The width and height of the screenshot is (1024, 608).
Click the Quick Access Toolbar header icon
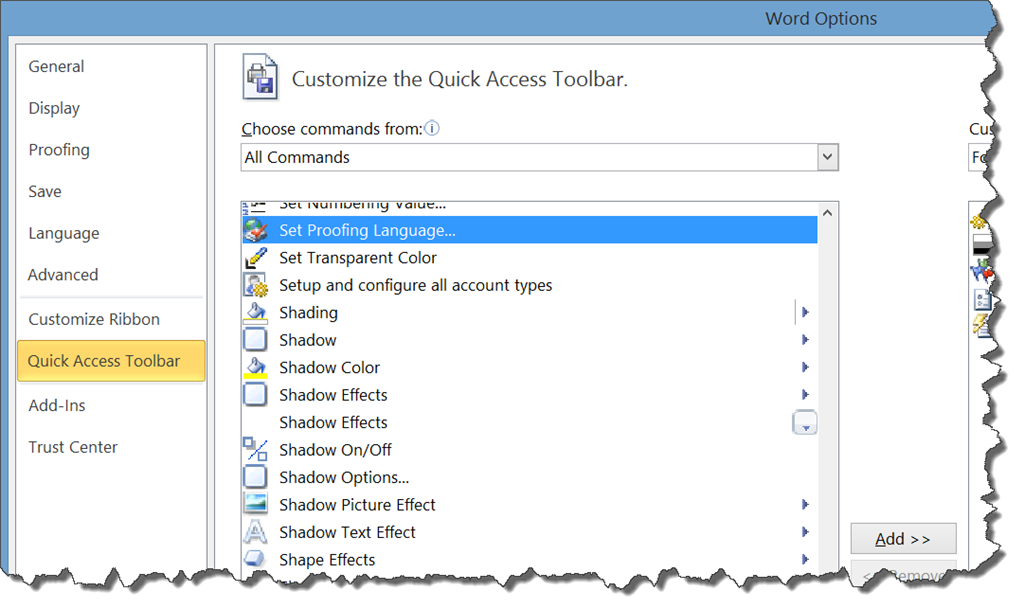coord(260,77)
